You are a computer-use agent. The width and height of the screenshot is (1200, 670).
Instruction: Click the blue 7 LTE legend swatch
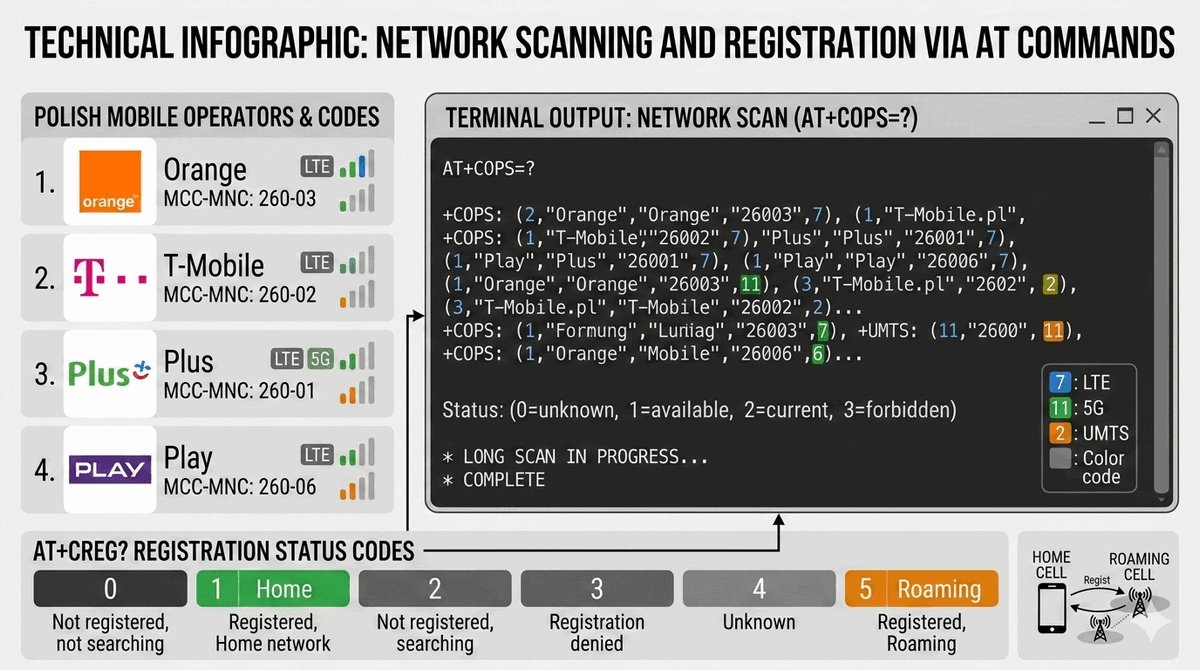point(1060,383)
